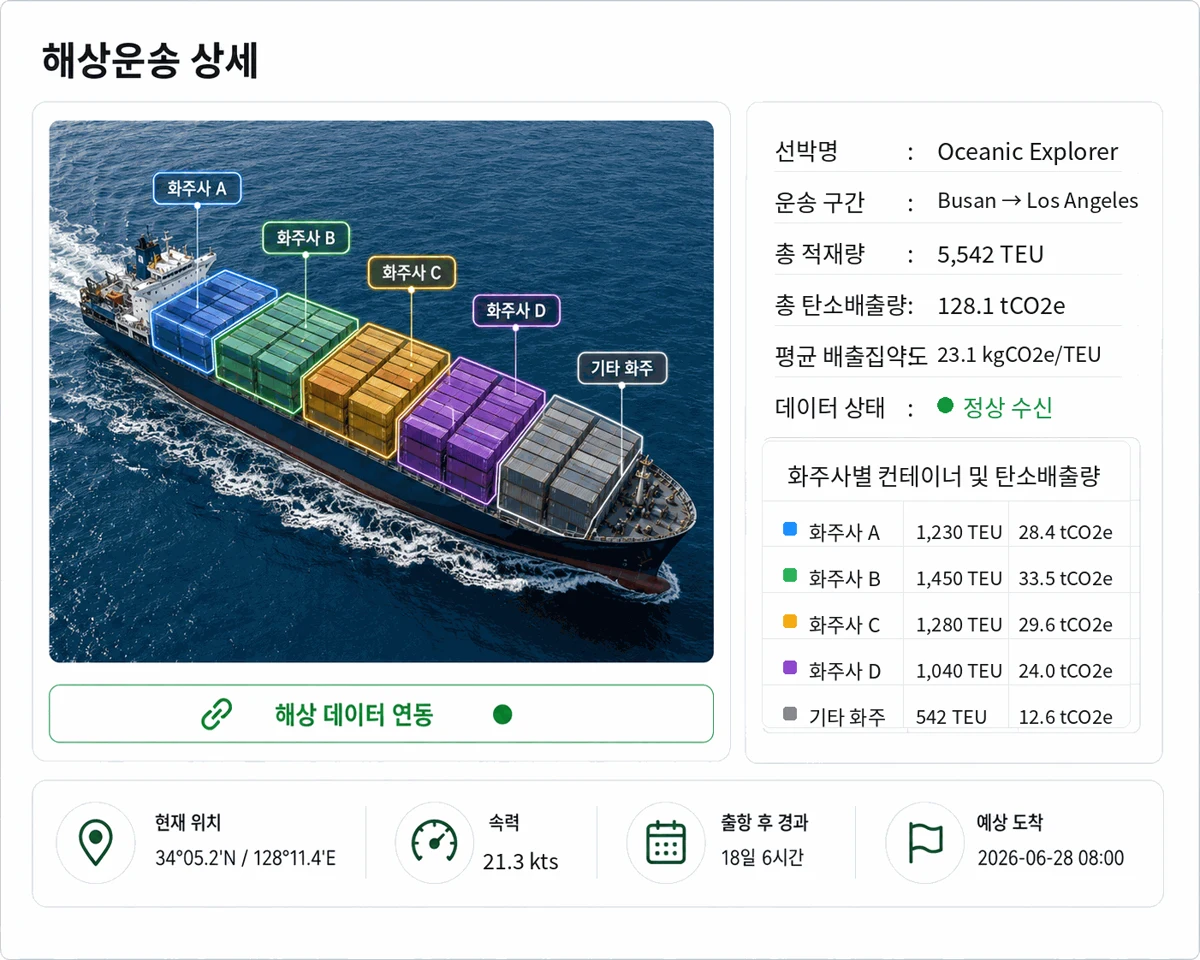Image resolution: width=1200 pixels, height=960 pixels.
Task: Click the 33.5 tCO2e cell
Action: click(1065, 578)
